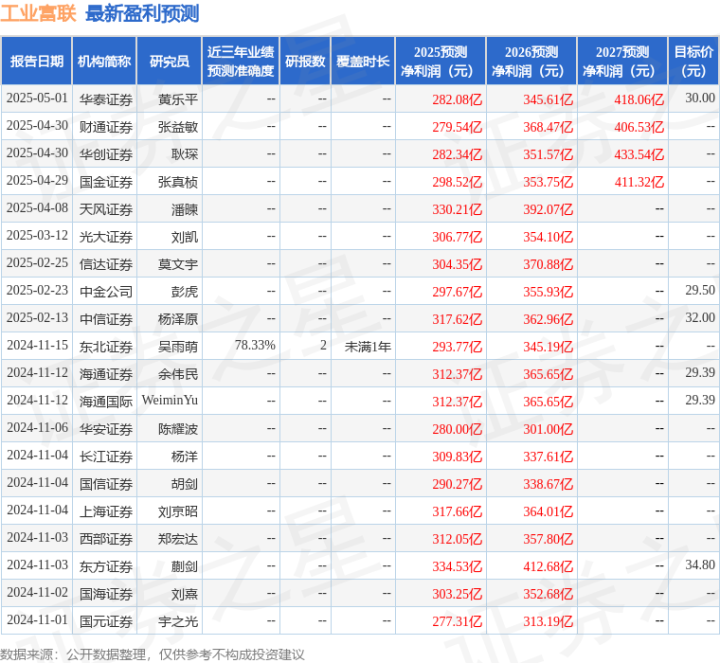The image size is (720, 663).
Task: Click the 研究员 column header
Action: [x=169, y=62]
